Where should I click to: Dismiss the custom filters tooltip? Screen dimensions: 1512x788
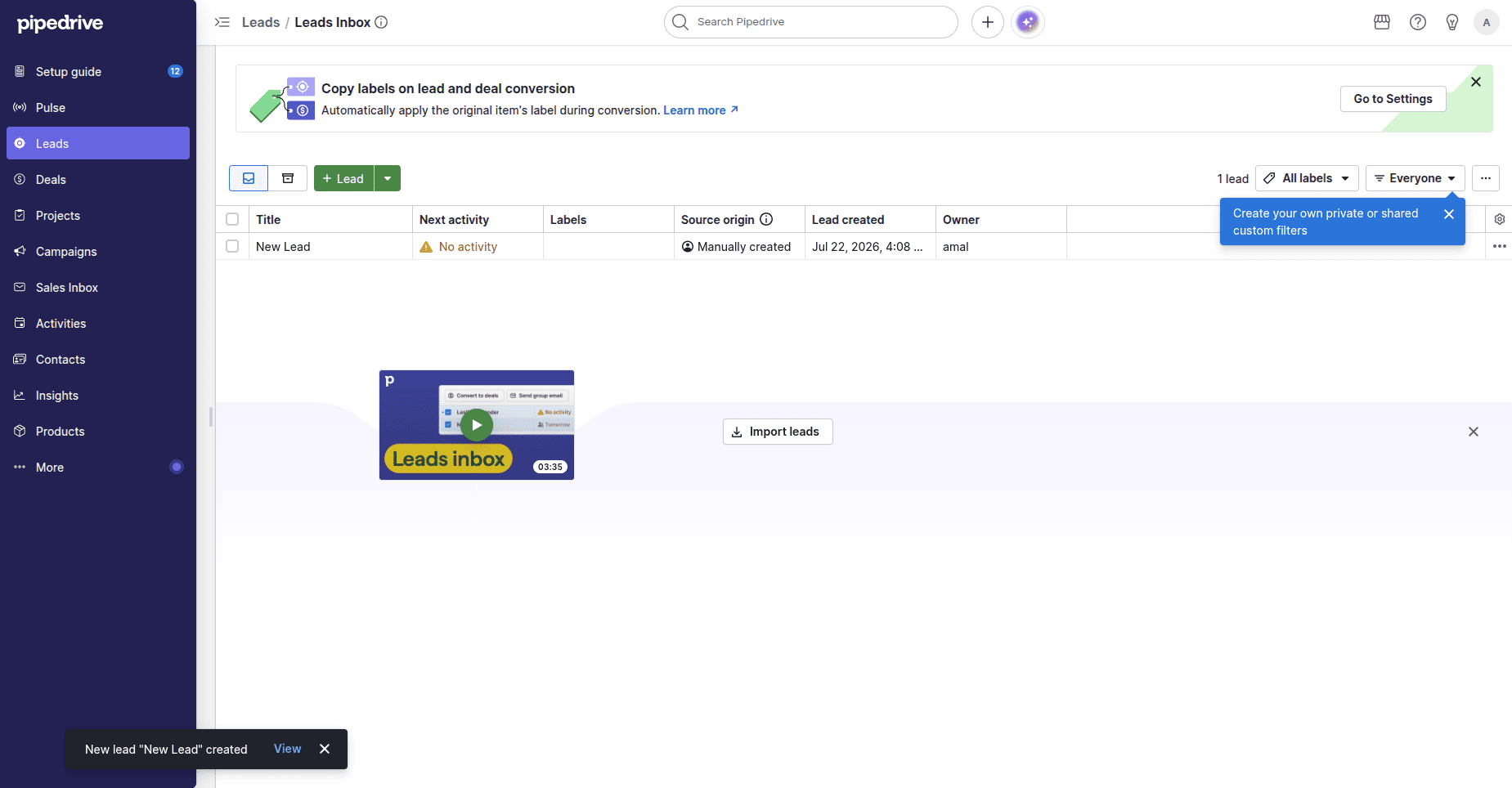click(x=1449, y=214)
